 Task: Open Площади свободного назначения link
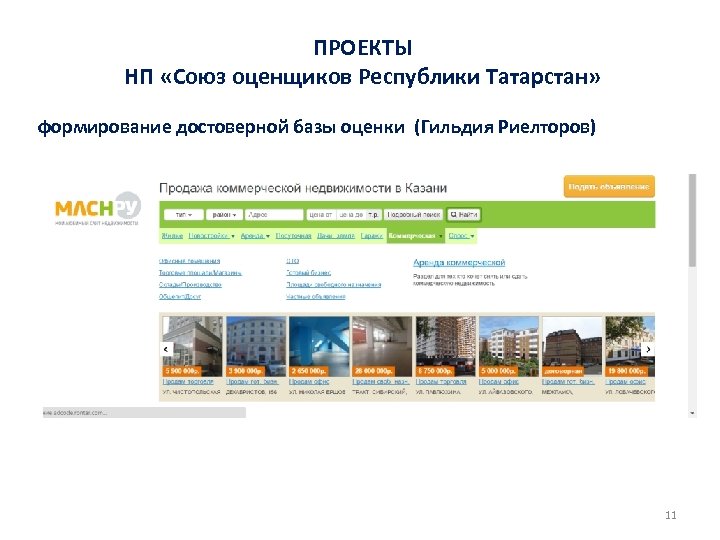tap(333, 285)
